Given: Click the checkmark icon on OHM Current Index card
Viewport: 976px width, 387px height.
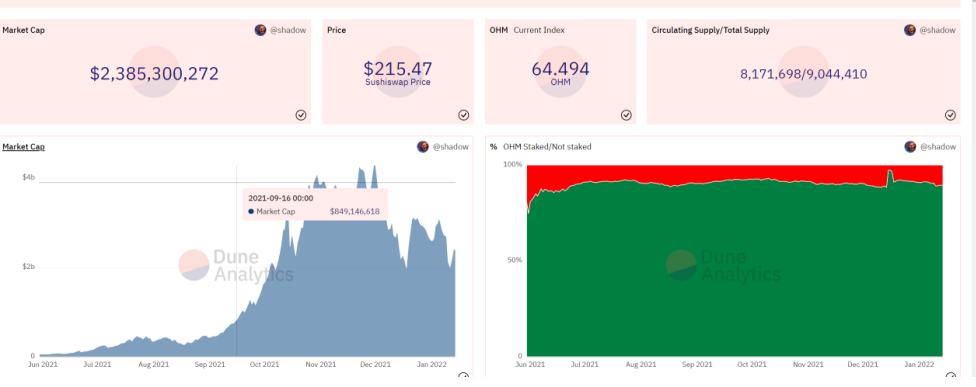Looking at the screenshot, I should click(x=626, y=115).
